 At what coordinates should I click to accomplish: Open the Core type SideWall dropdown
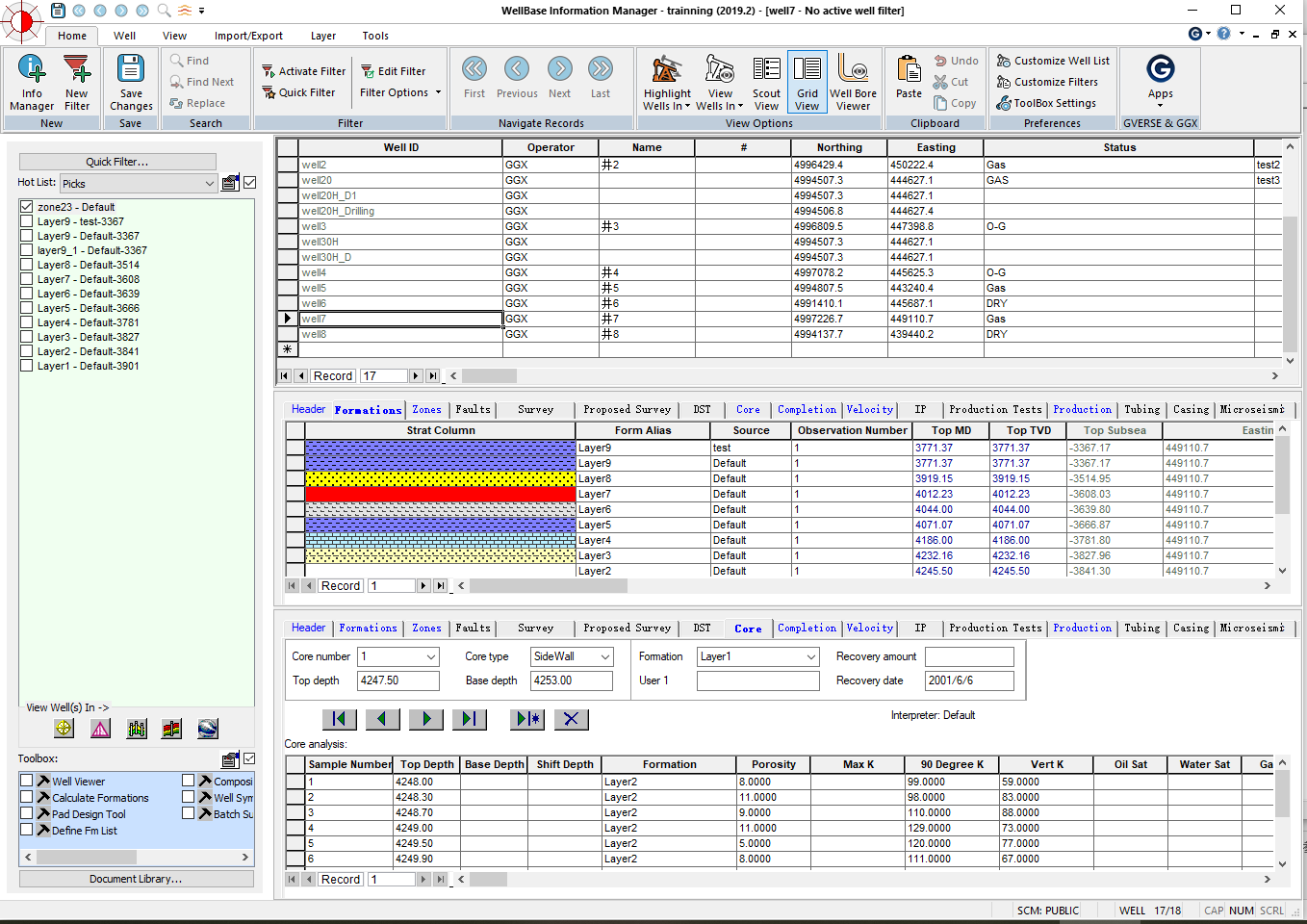[605, 656]
